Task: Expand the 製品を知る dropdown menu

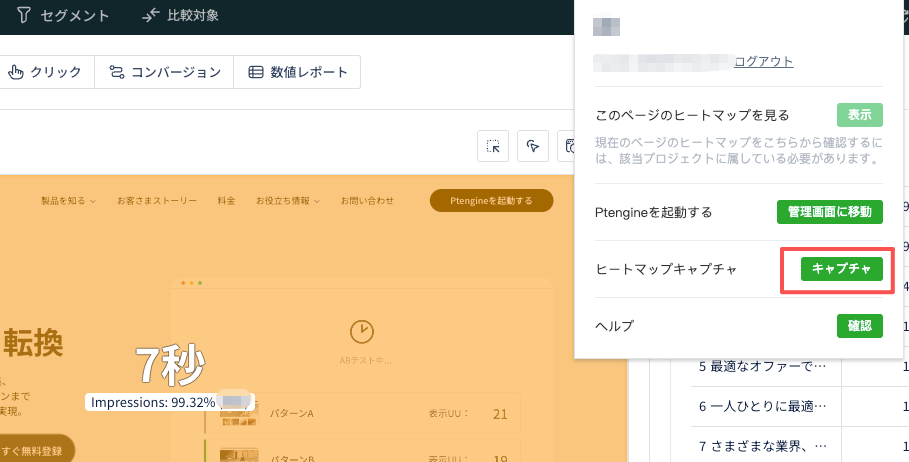Action: (67, 201)
